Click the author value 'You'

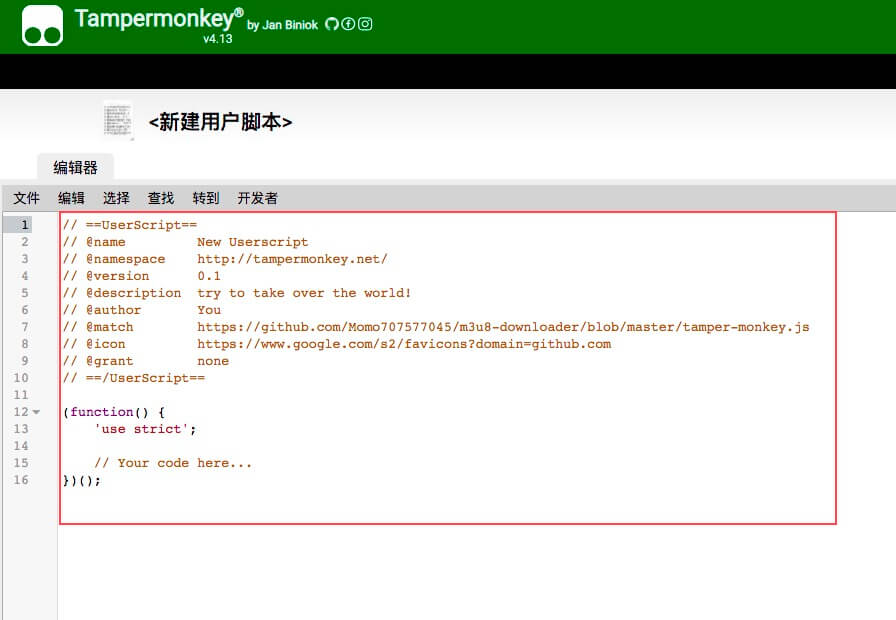click(209, 310)
